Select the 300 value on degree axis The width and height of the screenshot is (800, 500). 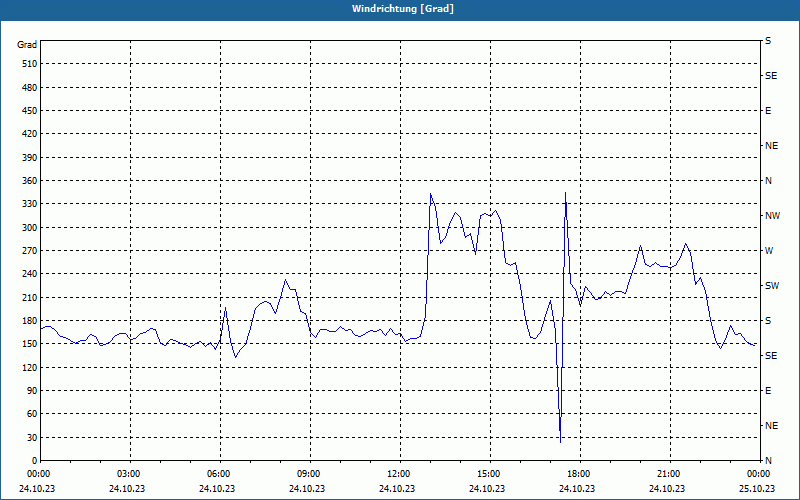coord(30,227)
